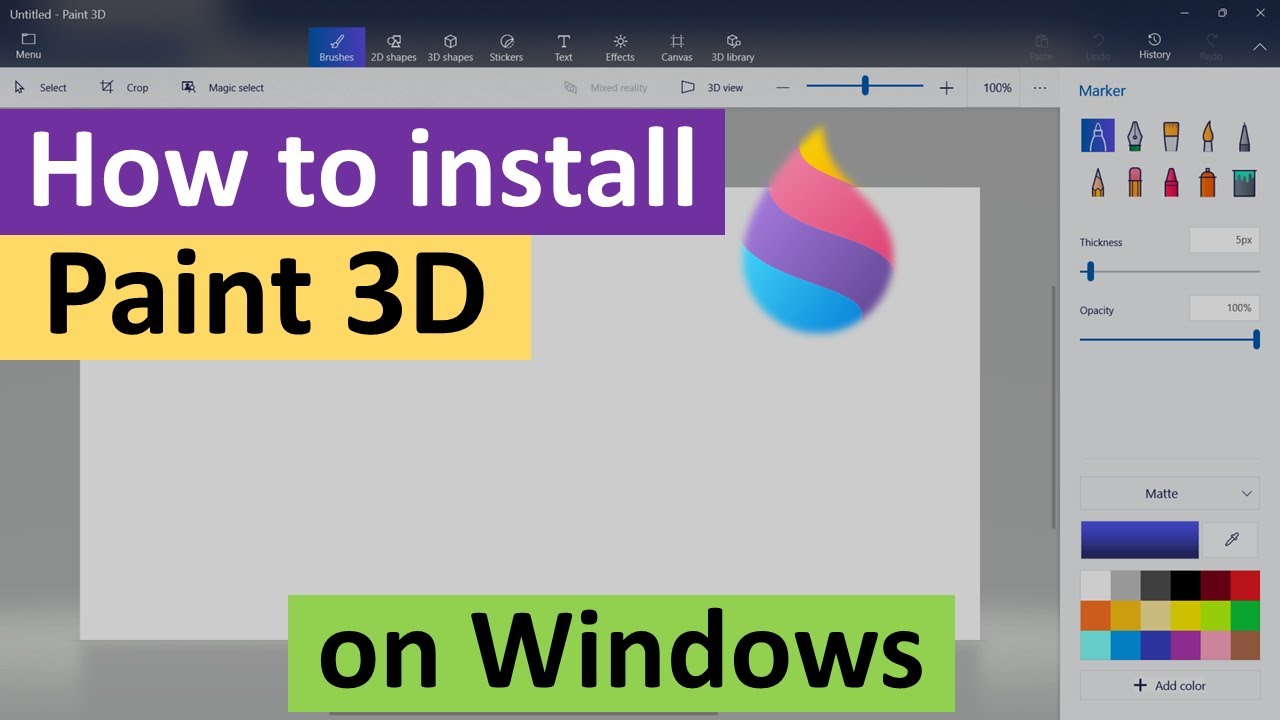Select the Eraser tool

1135,181
